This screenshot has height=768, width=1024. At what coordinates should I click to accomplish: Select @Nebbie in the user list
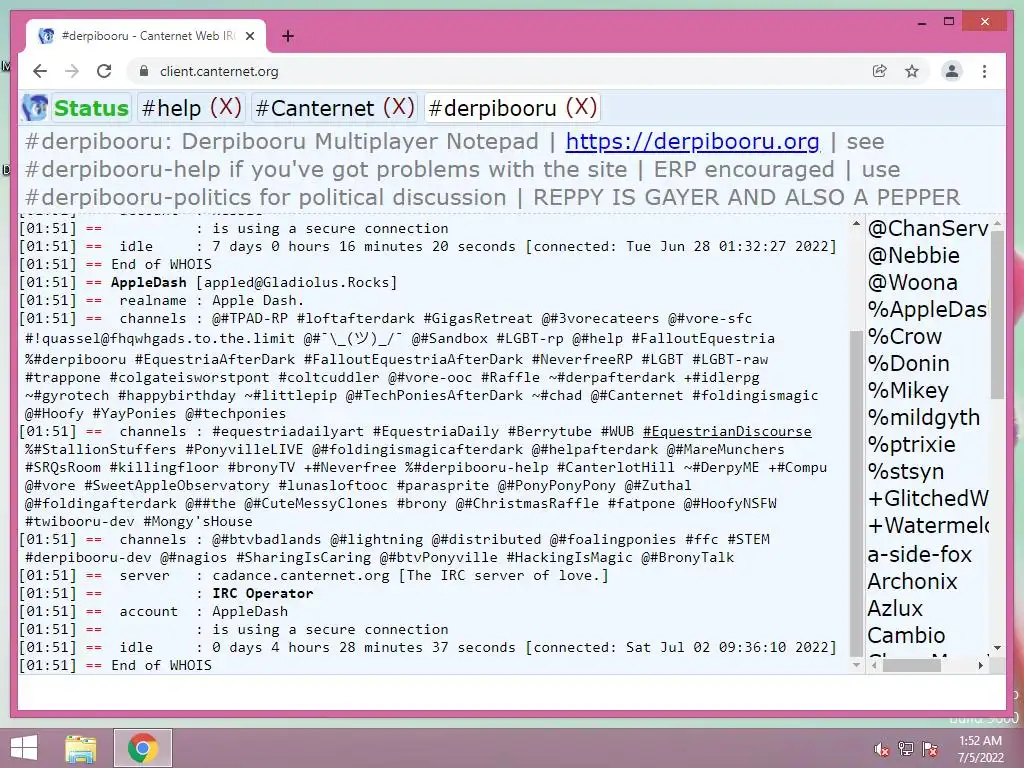coord(914,255)
